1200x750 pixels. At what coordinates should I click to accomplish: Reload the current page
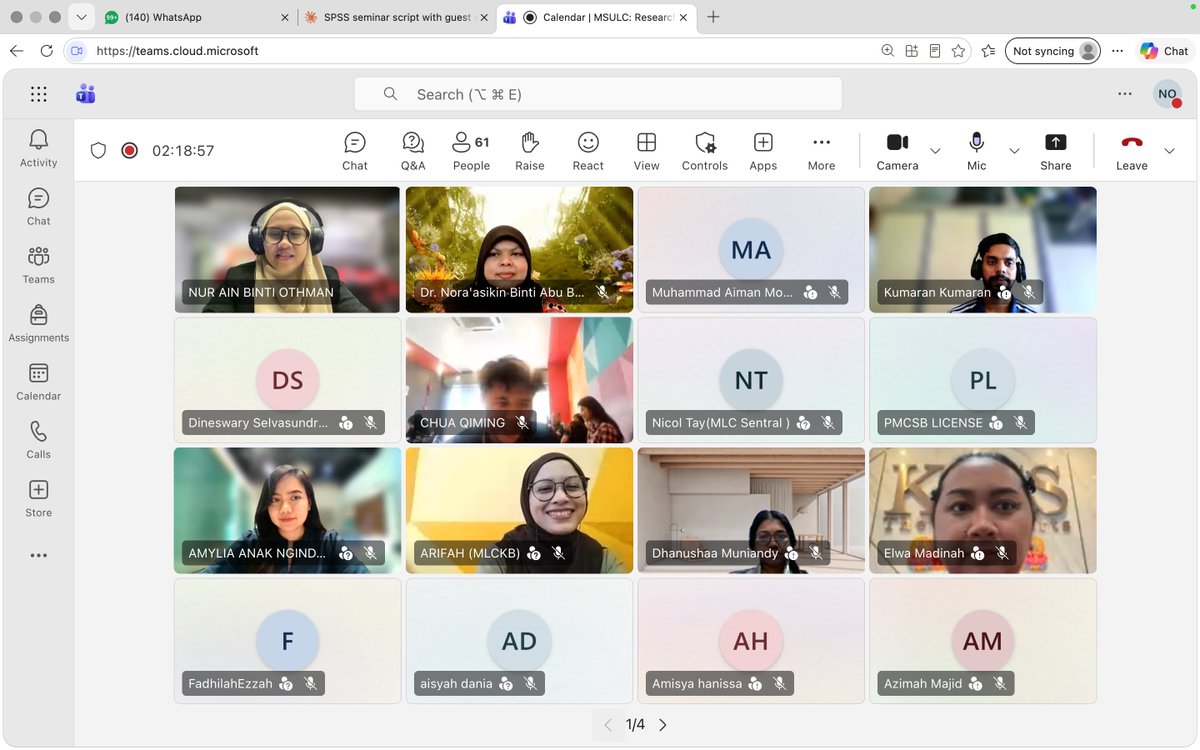click(x=46, y=51)
